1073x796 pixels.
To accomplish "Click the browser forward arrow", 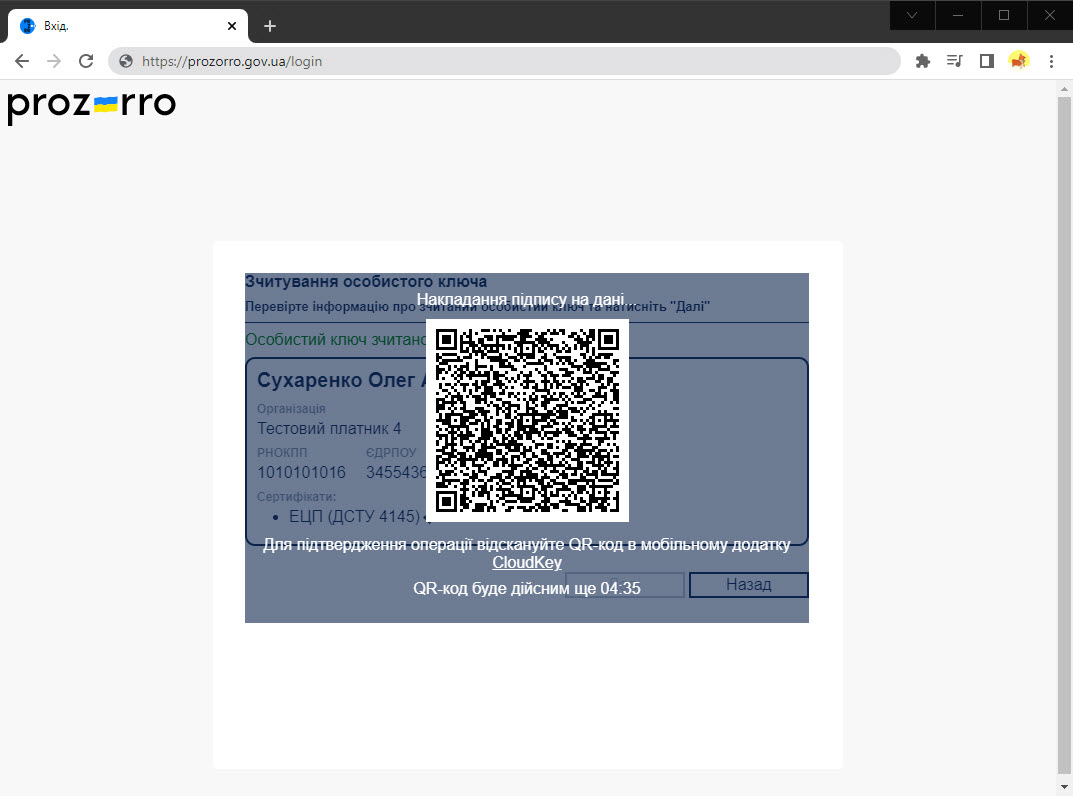I will [x=54, y=62].
